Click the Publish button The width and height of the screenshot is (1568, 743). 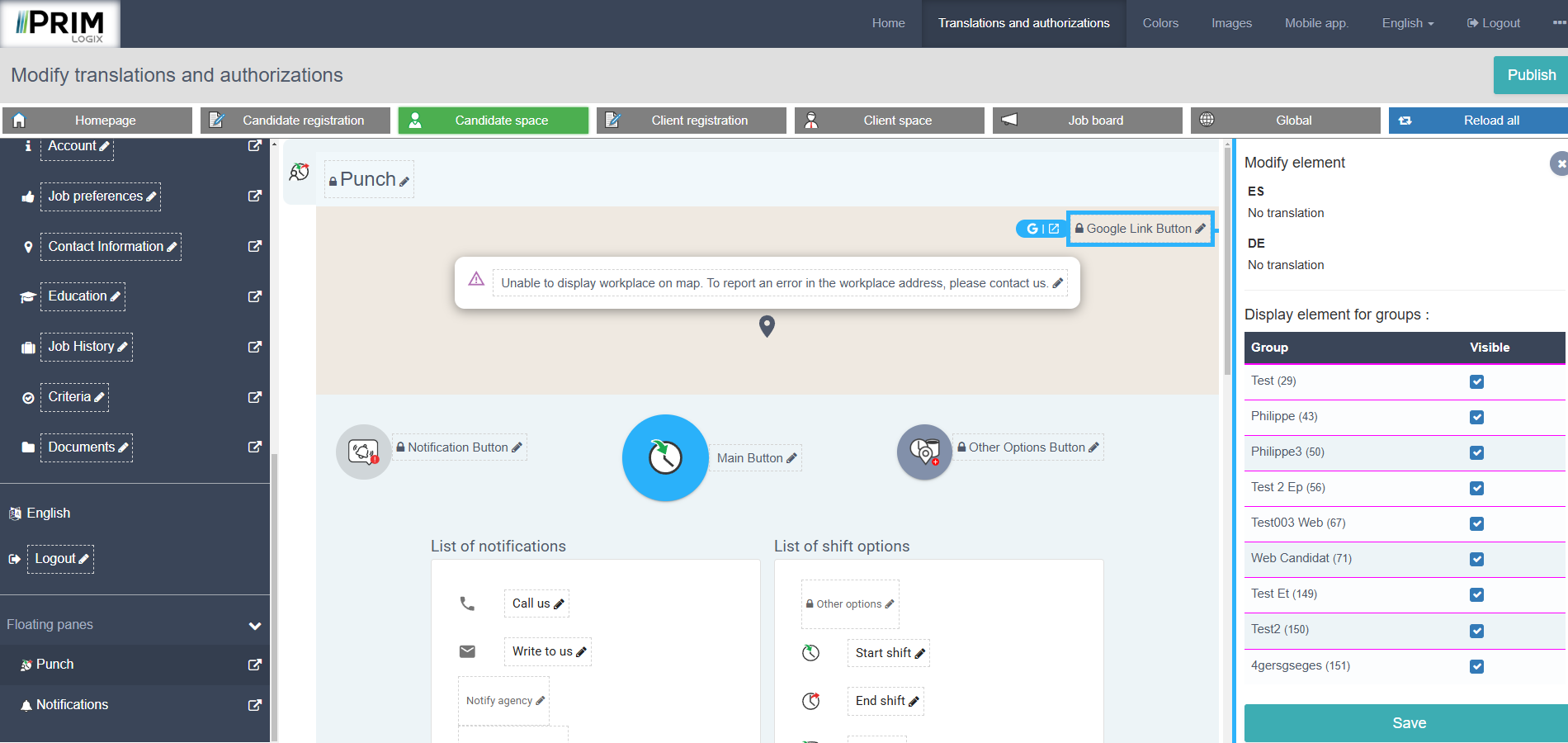click(1531, 75)
